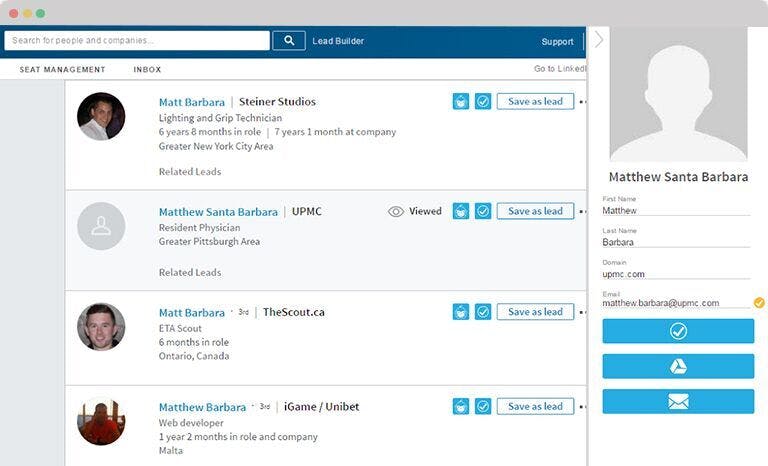Click the iGame / Unibet company name

click(x=321, y=406)
